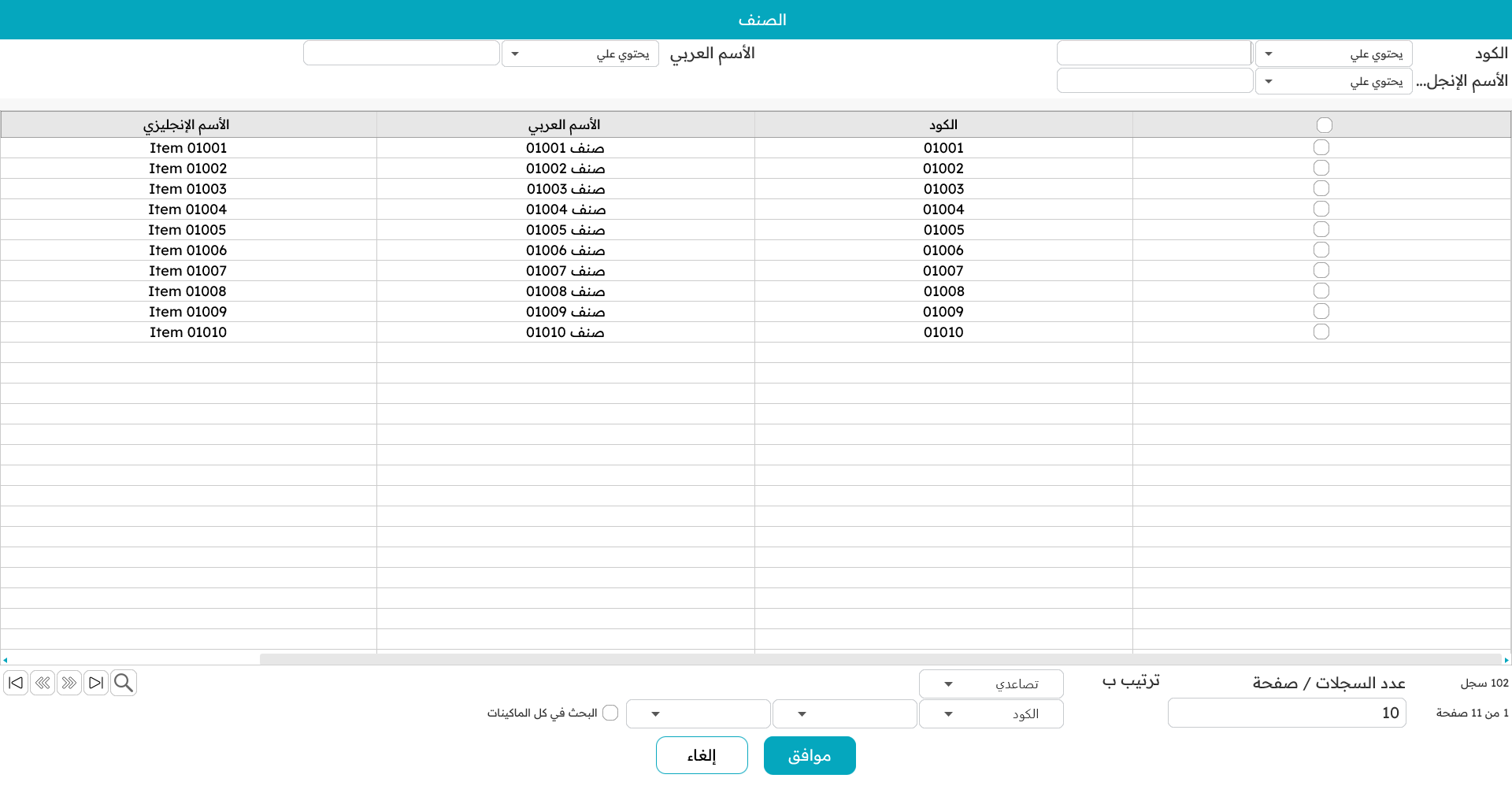The width and height of the screenshot is (1512, 793).
Task: Open the الكود sort-by field dropdown
Action: click(x=991, y=713)
